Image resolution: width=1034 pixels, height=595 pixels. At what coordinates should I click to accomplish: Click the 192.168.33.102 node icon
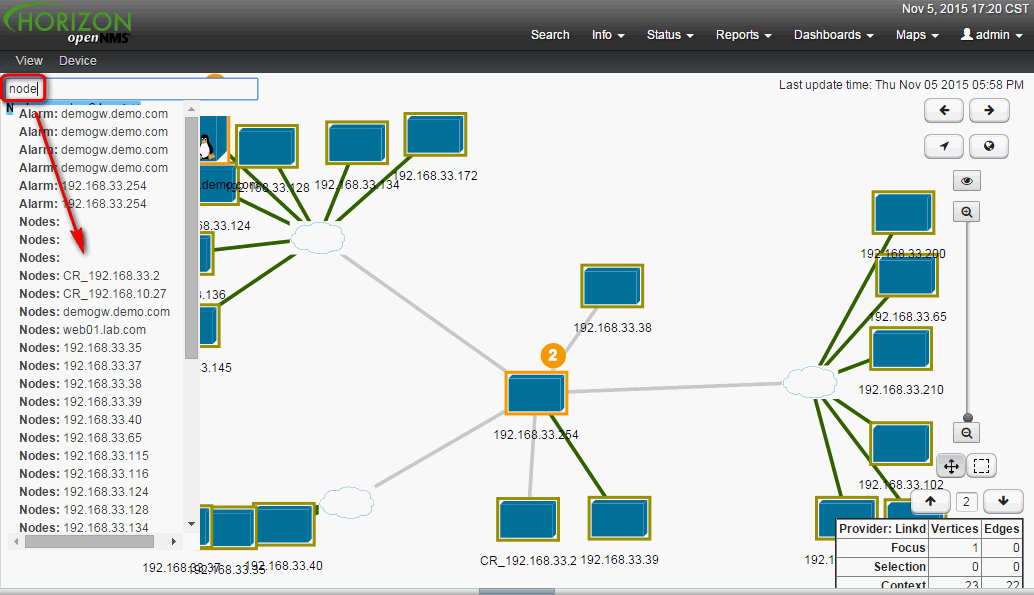[x=901, y=444]
